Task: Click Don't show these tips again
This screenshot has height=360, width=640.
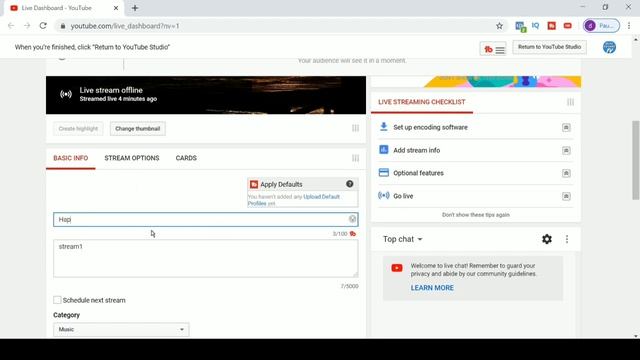Action: click(476, 215)
